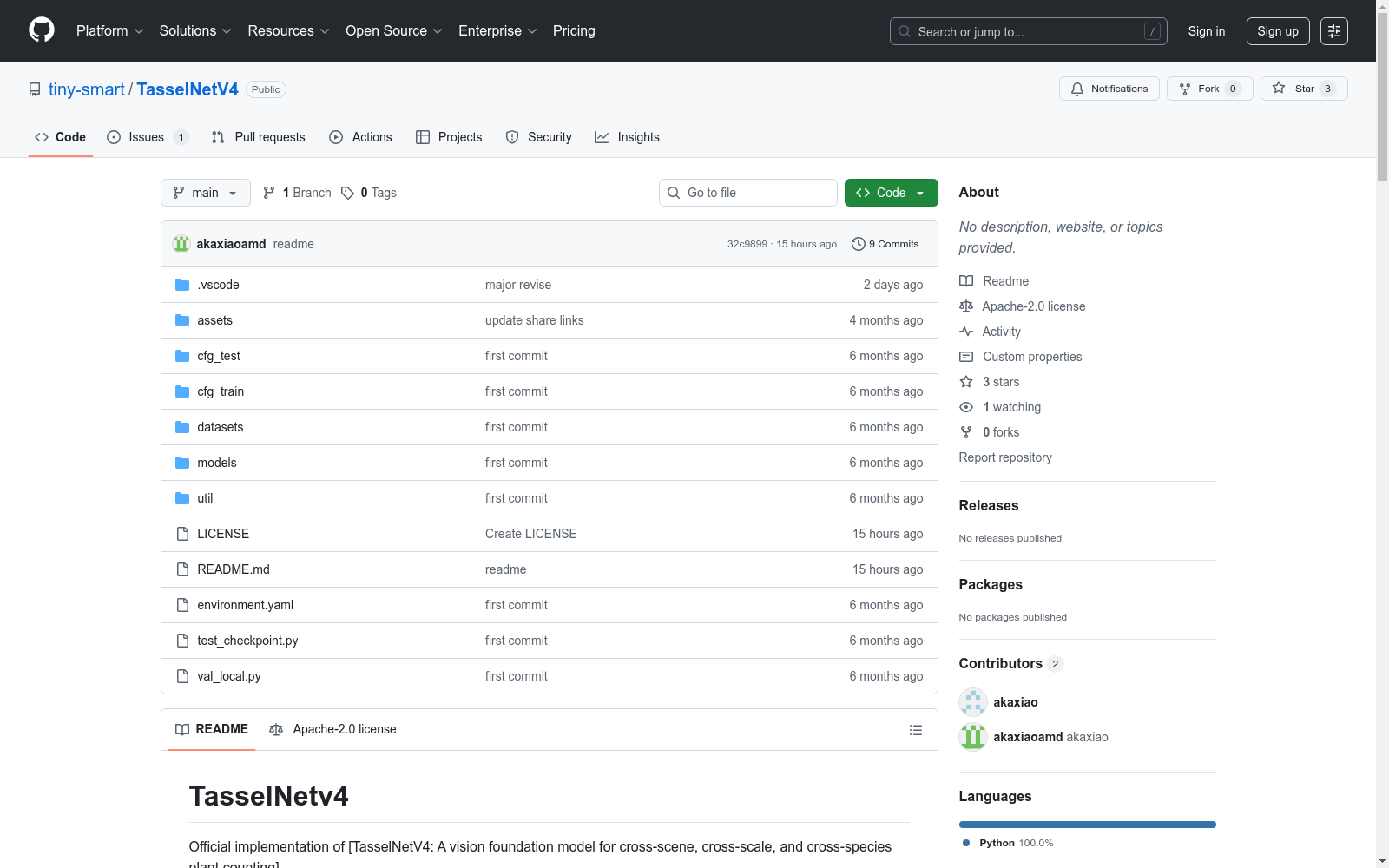
Task: Click the Custom properties note icon
Action: 966,357
